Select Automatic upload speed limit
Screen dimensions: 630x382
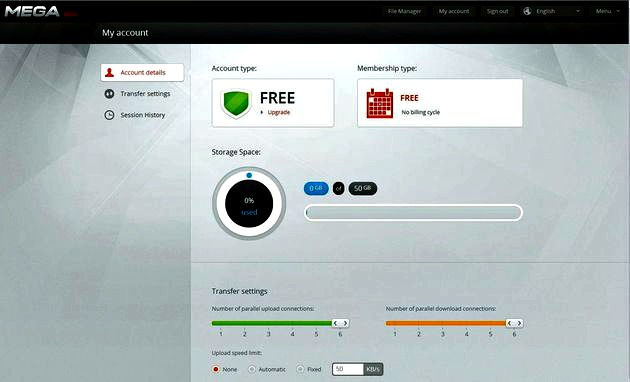point(252,369)
